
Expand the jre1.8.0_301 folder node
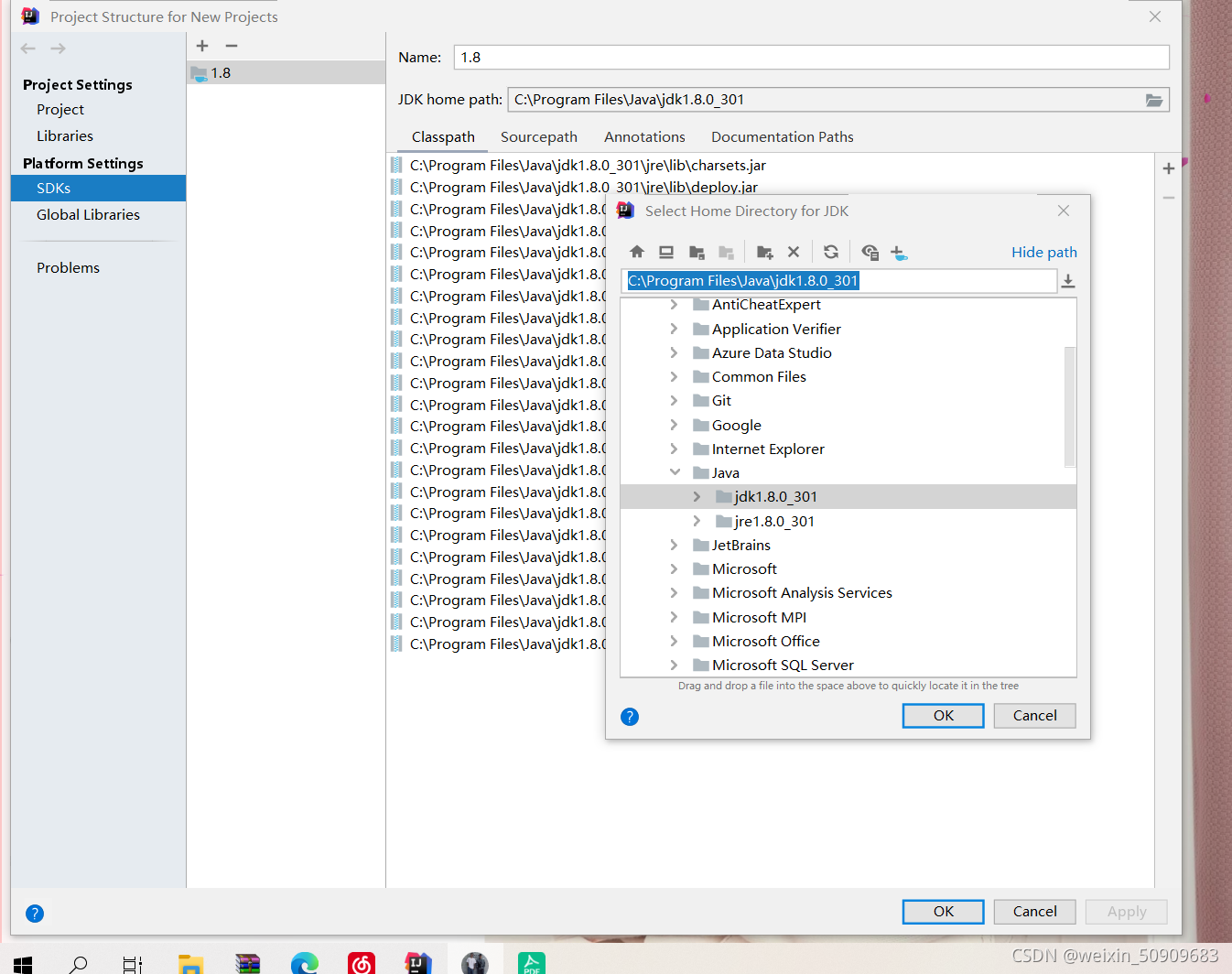[697, 521]
